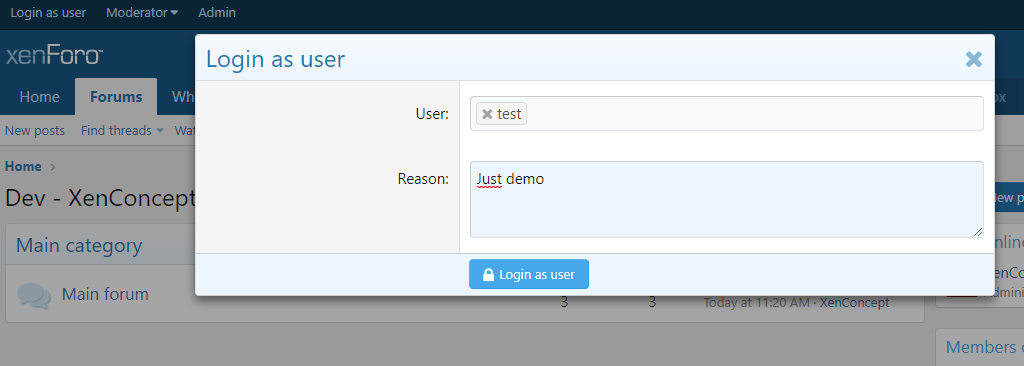Screen dimensions: 1024x366
Task: Open the Main category heading
Action: click(79, 245)
